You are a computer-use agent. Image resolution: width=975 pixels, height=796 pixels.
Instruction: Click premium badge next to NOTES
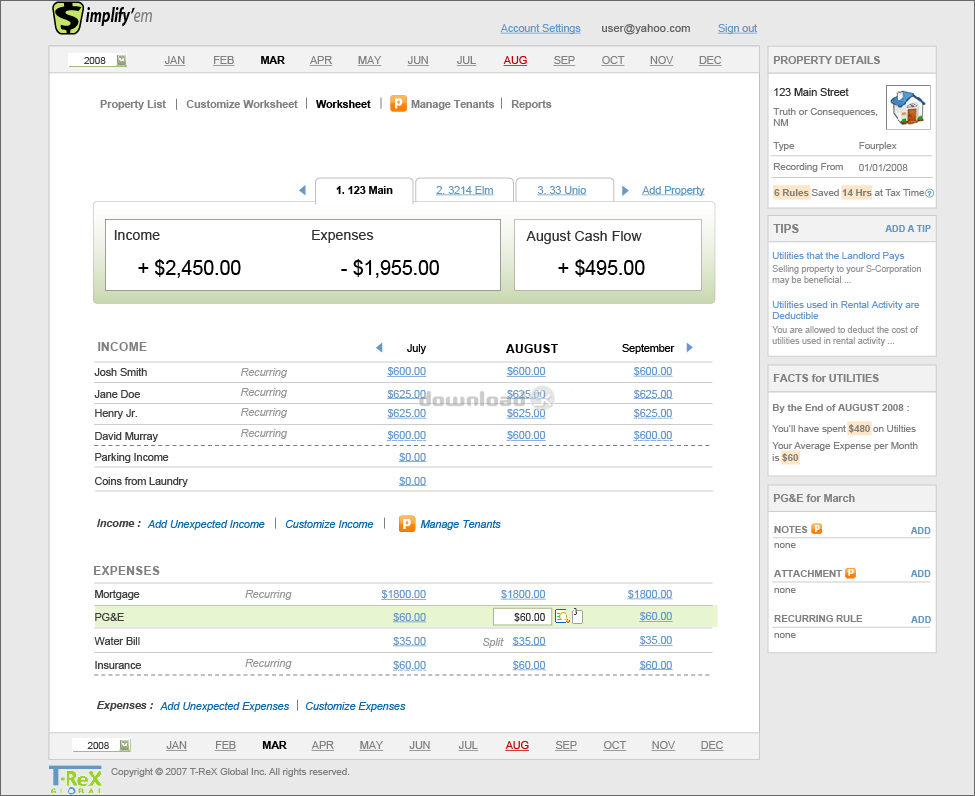pyautogui.click(x=816, y=529)
